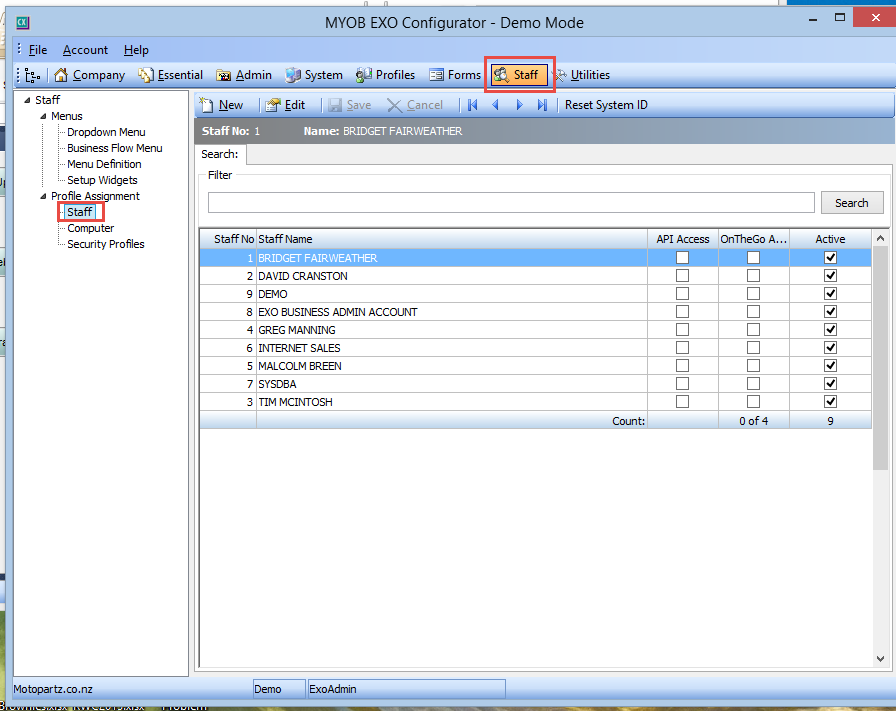The height and width of the screenshot is (711, 896).
Task: Click the scroll down arrow of staff grid
Action: [x=881, y=658]
